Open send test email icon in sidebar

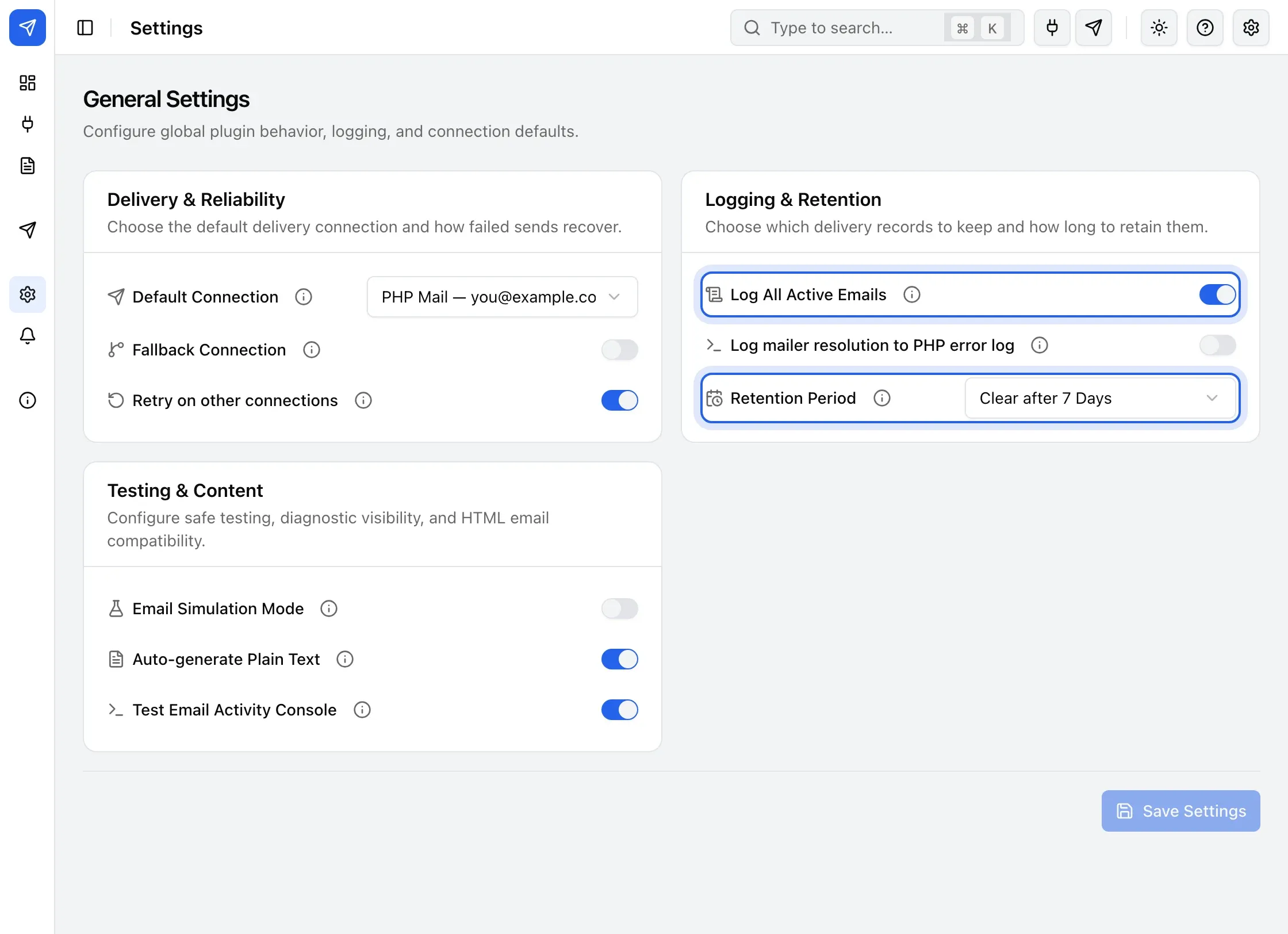28,230
